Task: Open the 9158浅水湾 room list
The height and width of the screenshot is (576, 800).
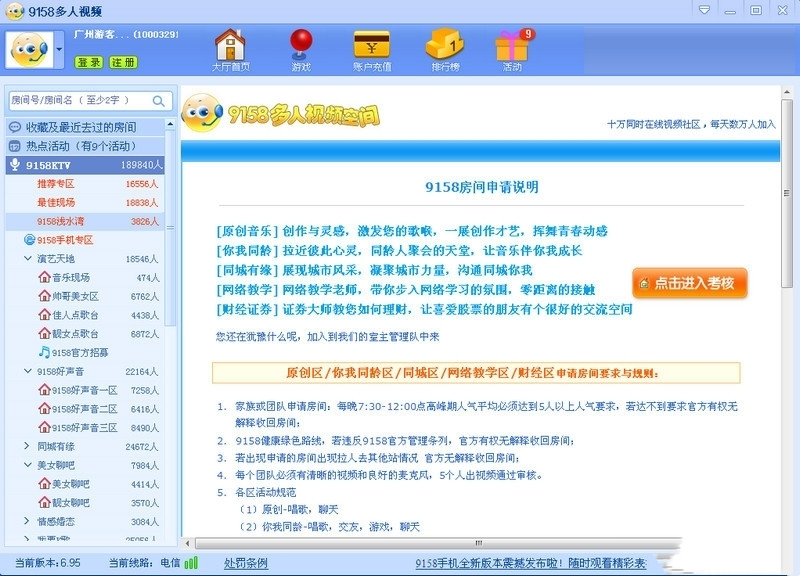Action: (85, 221)
